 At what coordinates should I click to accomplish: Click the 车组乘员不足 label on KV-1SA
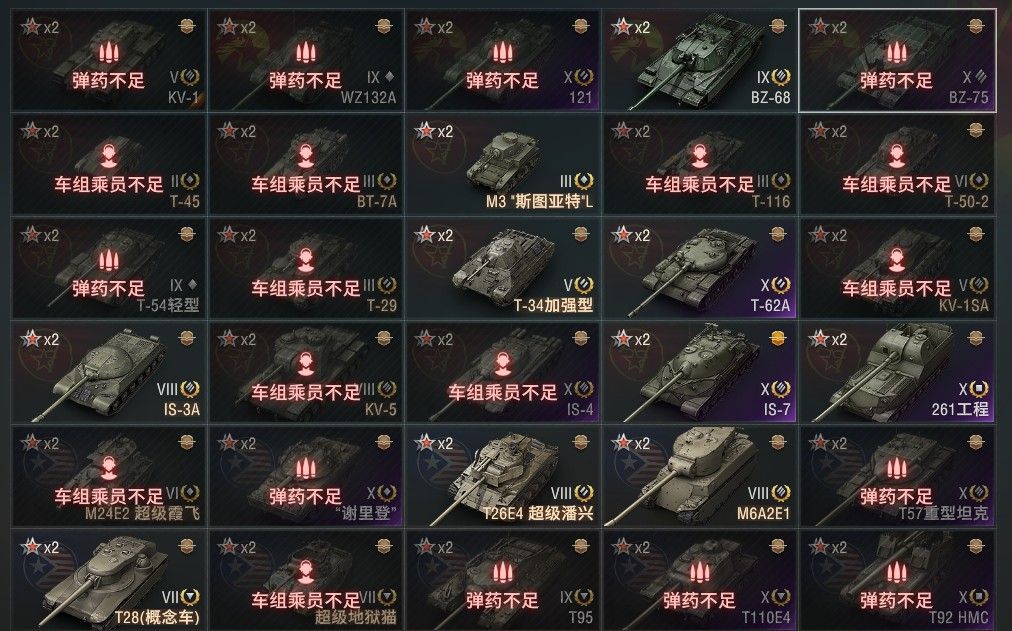coord(896,288)
